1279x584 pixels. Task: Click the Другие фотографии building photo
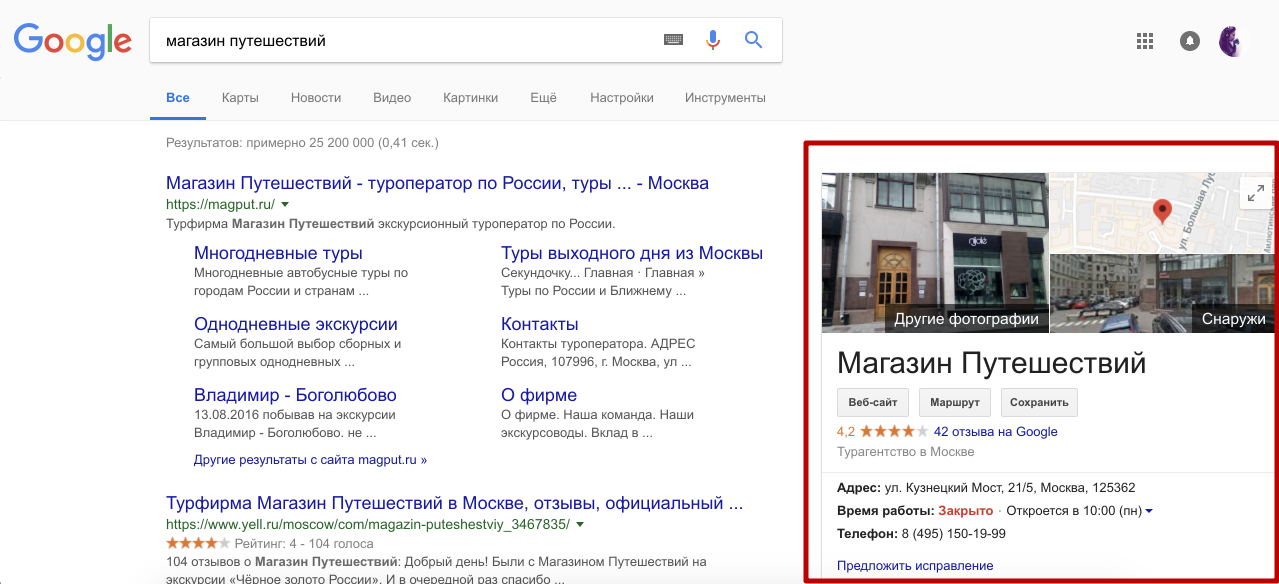[x=934, y=252]
